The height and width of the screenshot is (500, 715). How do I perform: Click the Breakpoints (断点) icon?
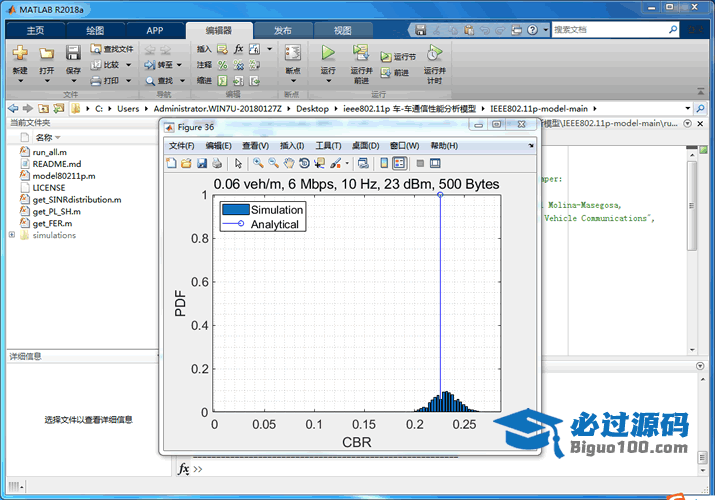click(x=292, y=53)
